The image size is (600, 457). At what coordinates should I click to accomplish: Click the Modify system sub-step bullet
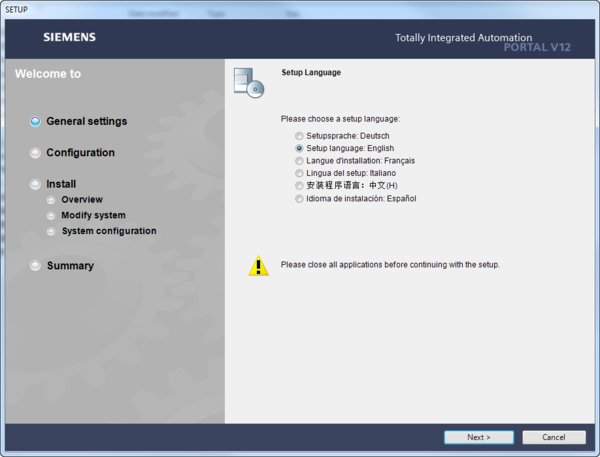point(51,215)
